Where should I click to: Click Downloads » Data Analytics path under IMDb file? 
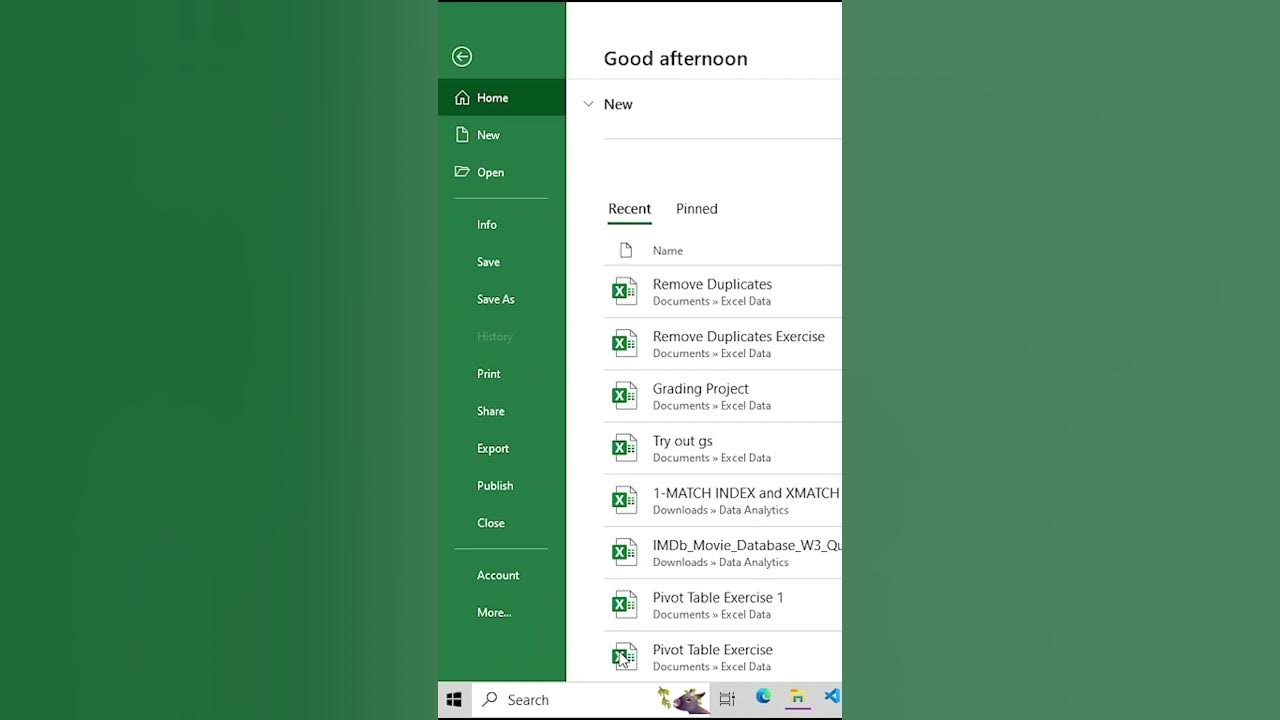(x=721, y=562)
